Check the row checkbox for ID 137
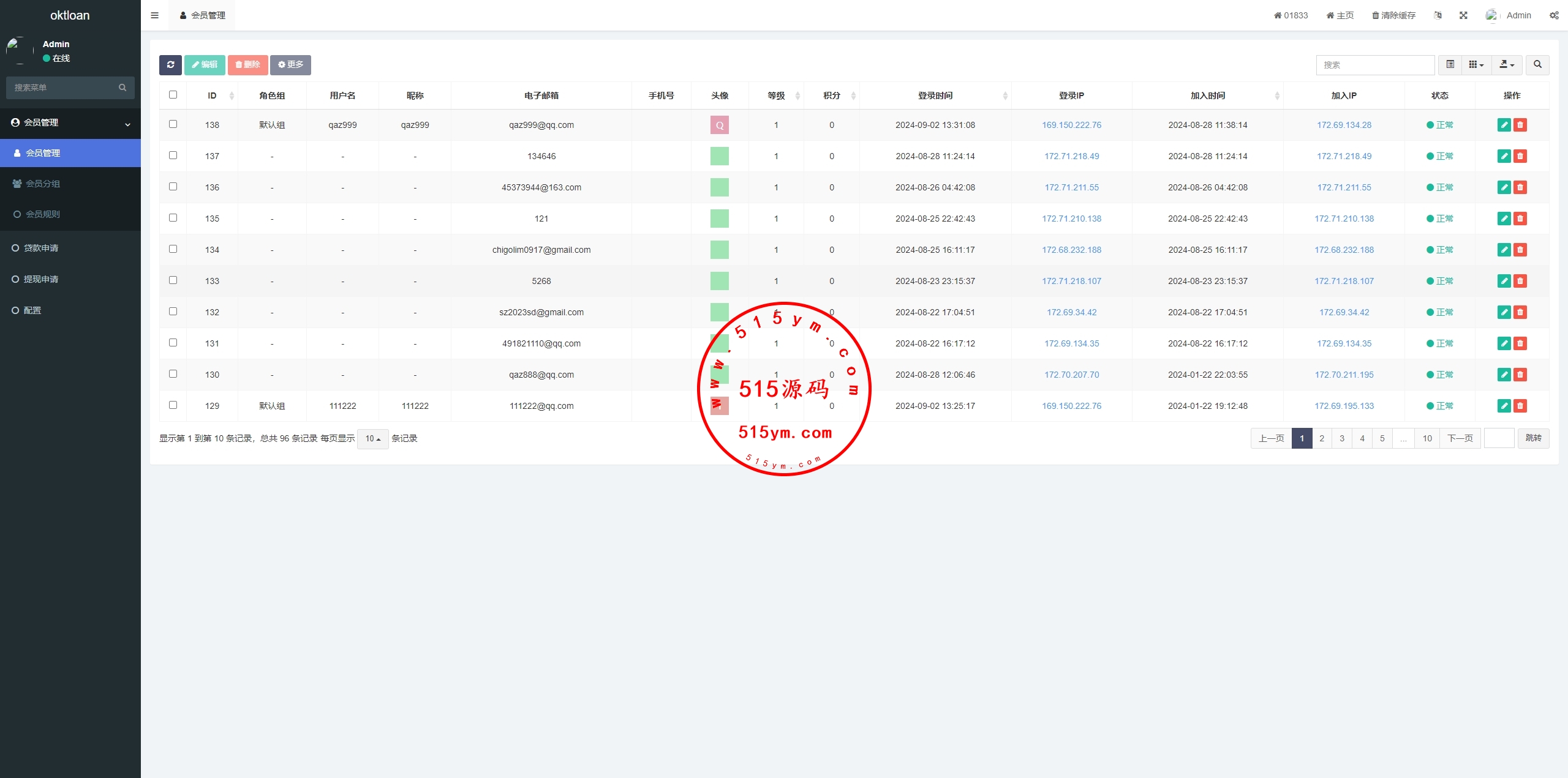This screenshot has width=1568, height=778. (173, 155)
